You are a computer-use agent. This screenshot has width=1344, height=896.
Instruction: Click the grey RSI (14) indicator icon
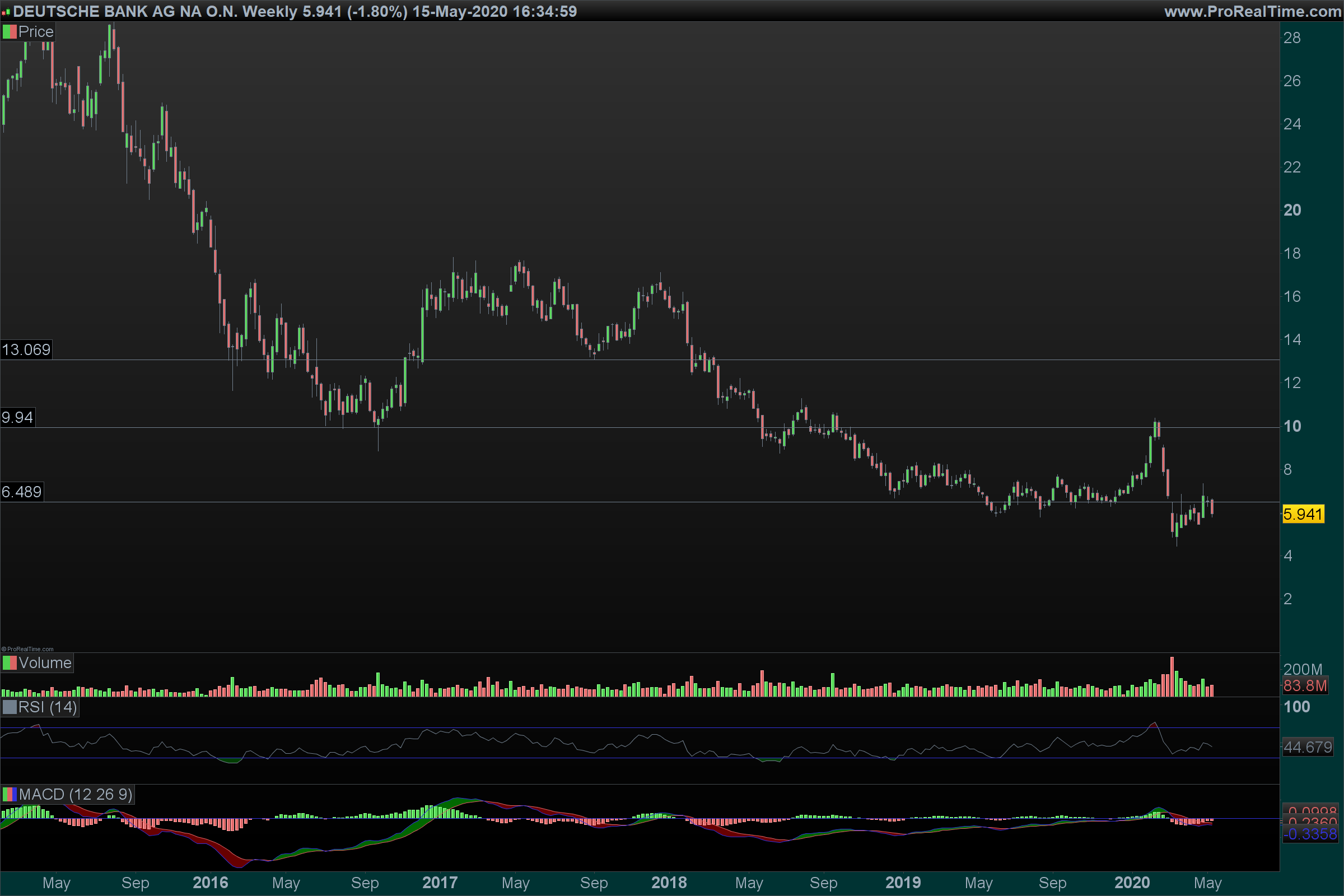(10, 707)
